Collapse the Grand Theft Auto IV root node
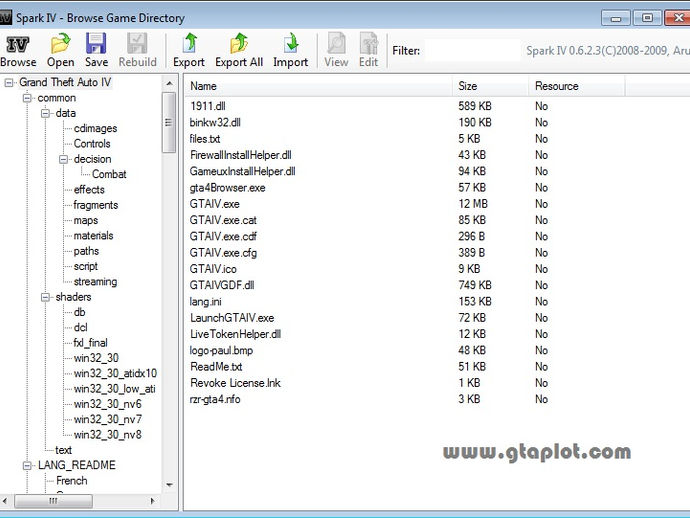This screenshot has height=518, width=690. [x=9, y=82]
